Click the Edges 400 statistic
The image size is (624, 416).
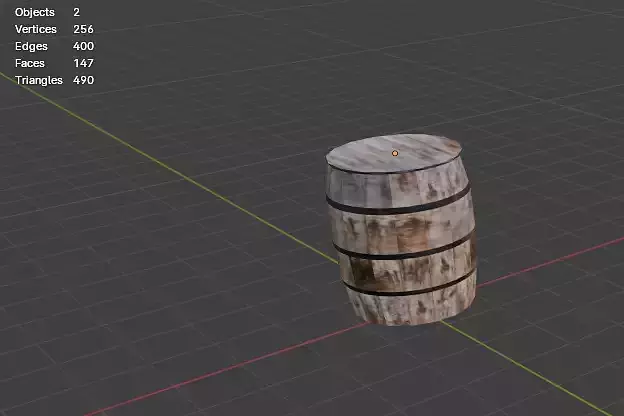(x=54, y=46)
